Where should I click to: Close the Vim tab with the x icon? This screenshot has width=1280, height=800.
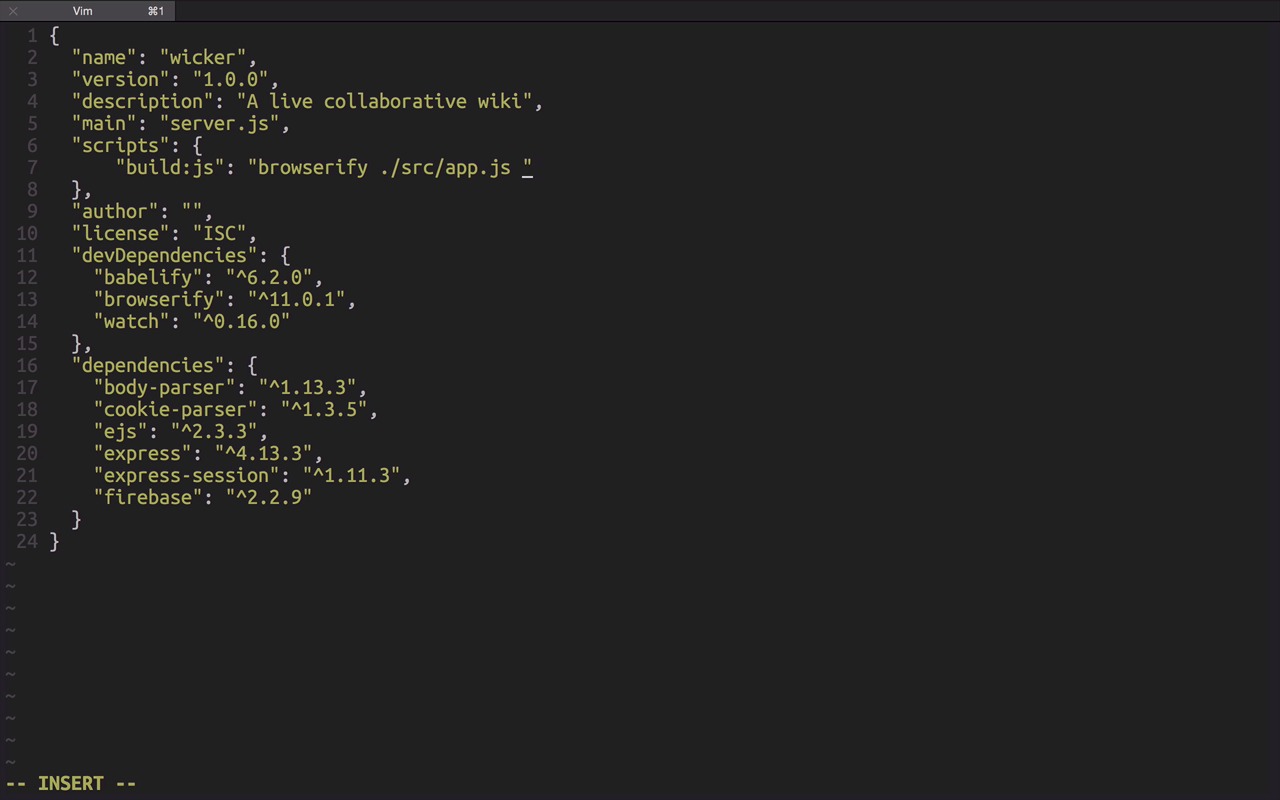coord(13,11)
